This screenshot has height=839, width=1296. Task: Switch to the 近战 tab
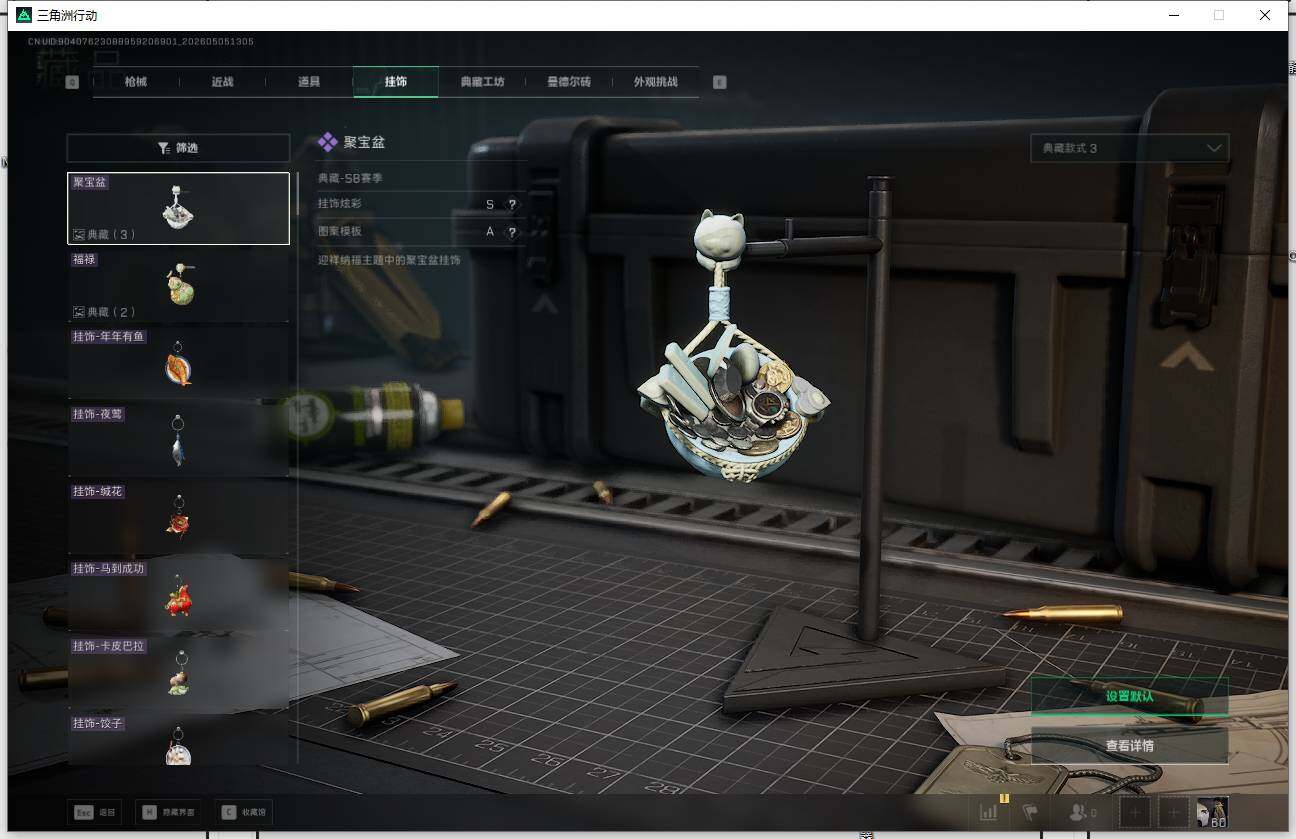[222, 82]
